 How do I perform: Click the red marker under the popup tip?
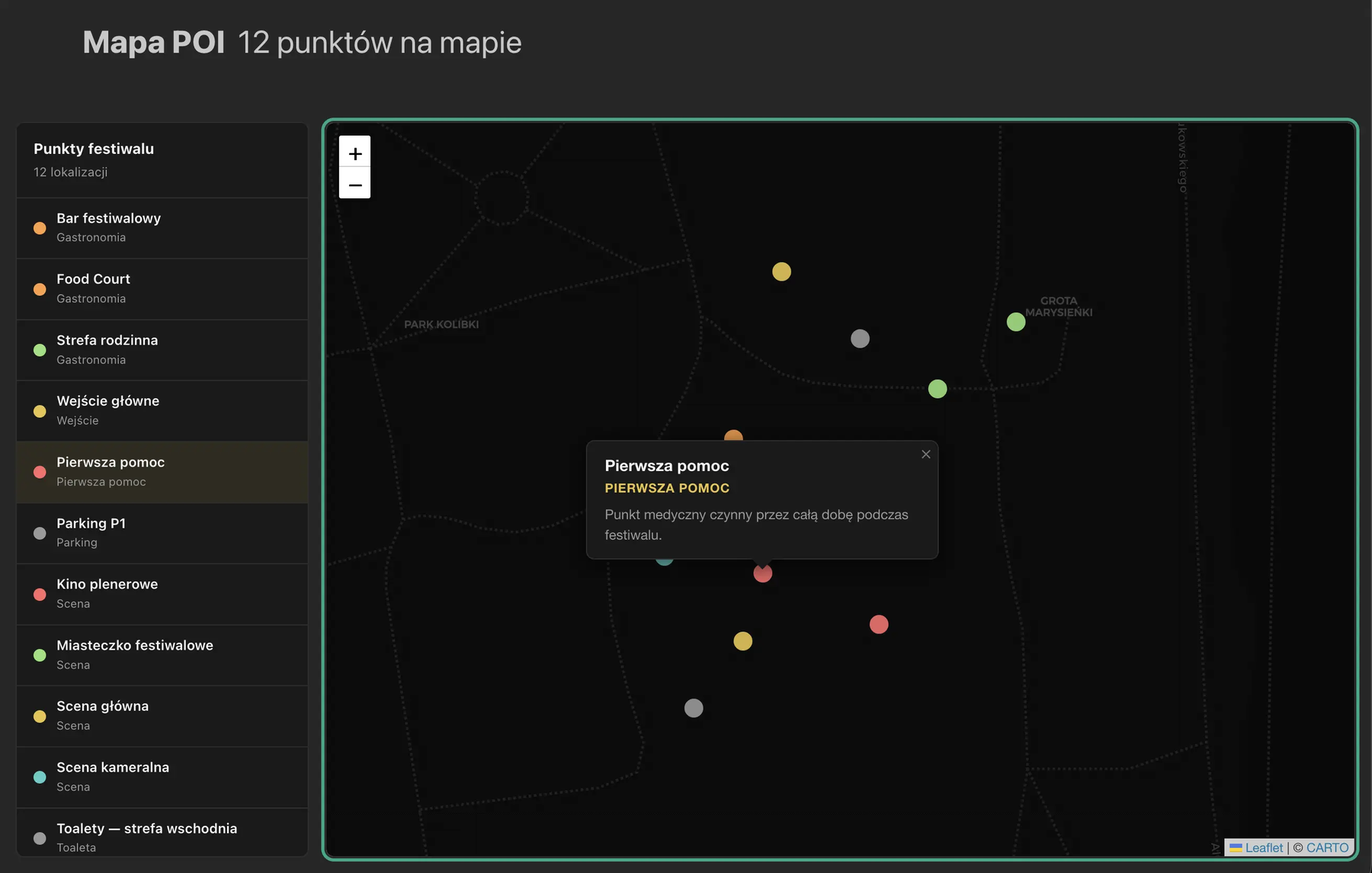coord(763,573)
